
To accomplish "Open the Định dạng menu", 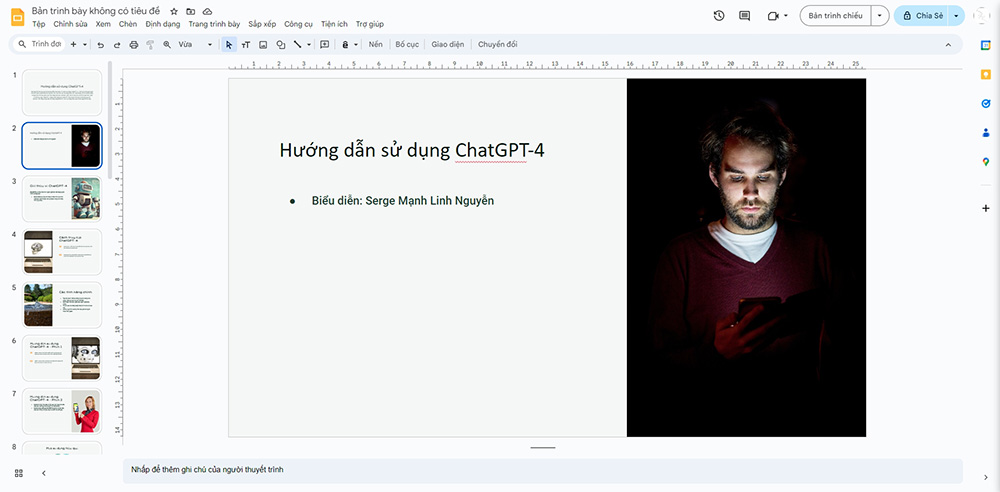I will coord(163,24).
